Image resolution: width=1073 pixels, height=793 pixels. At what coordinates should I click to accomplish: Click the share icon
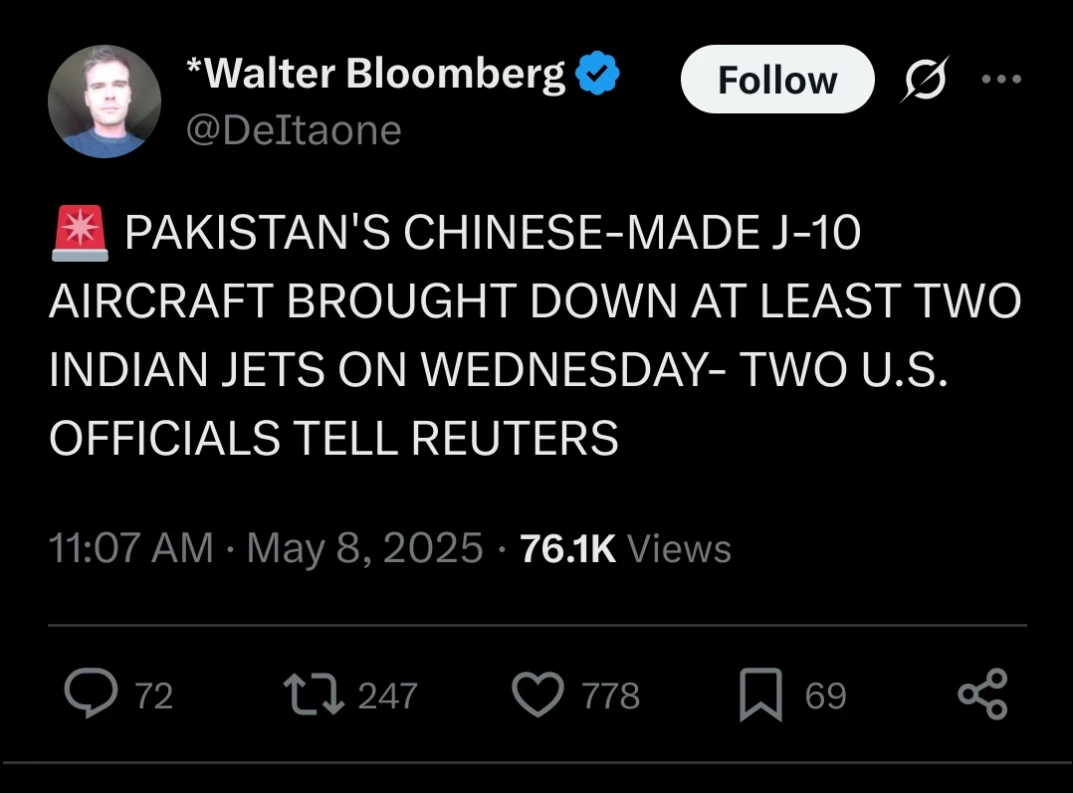coord(982,695)
